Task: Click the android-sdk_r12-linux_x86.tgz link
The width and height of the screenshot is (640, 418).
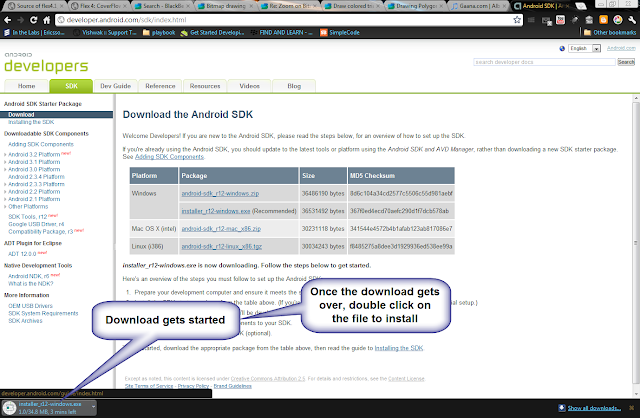Action: [222, 247]
